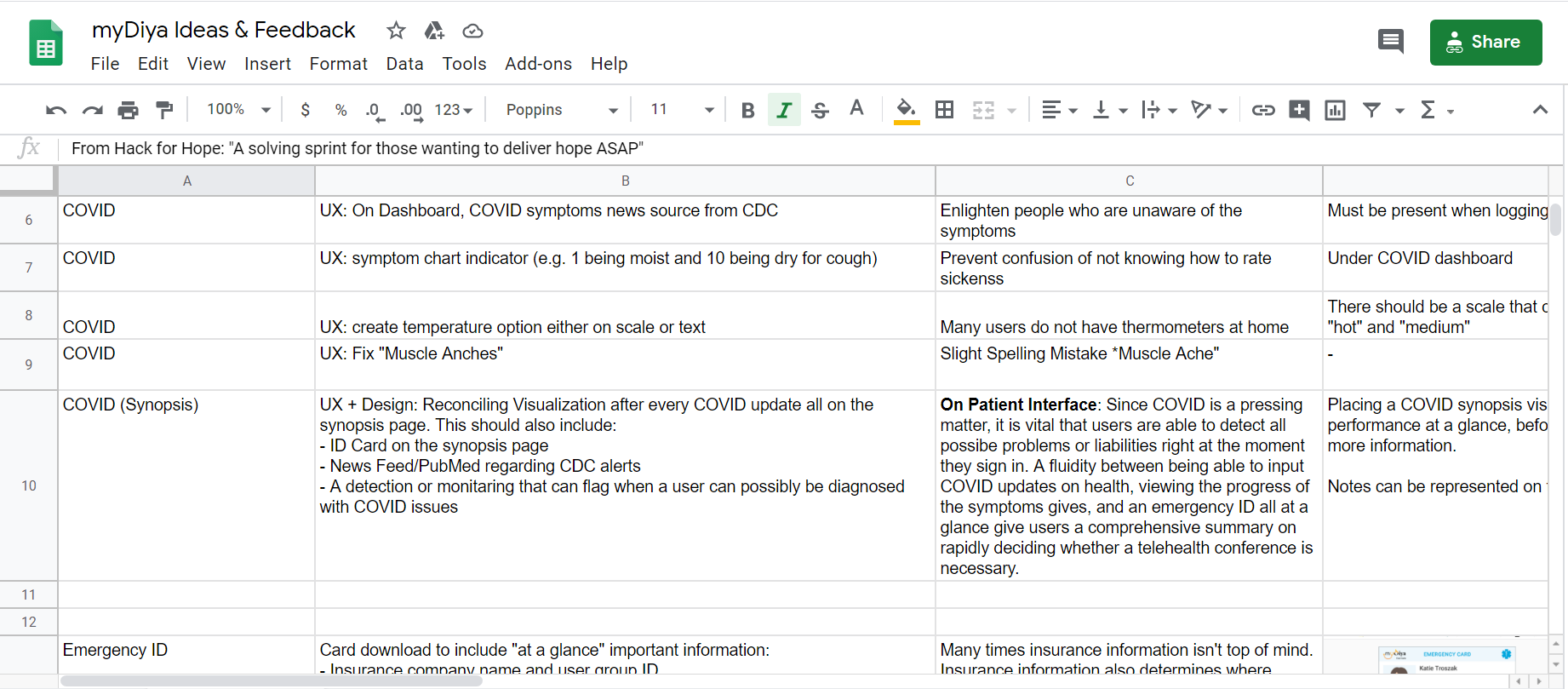Open text wrapping dropdown

(1159, 110)
